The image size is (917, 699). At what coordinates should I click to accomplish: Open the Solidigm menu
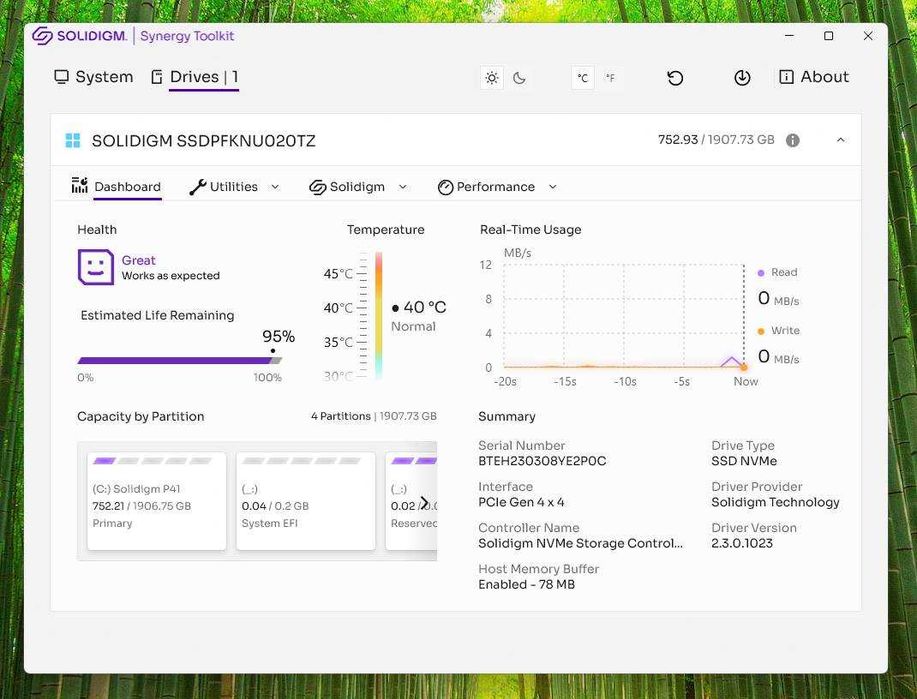(x=358, y=187)
